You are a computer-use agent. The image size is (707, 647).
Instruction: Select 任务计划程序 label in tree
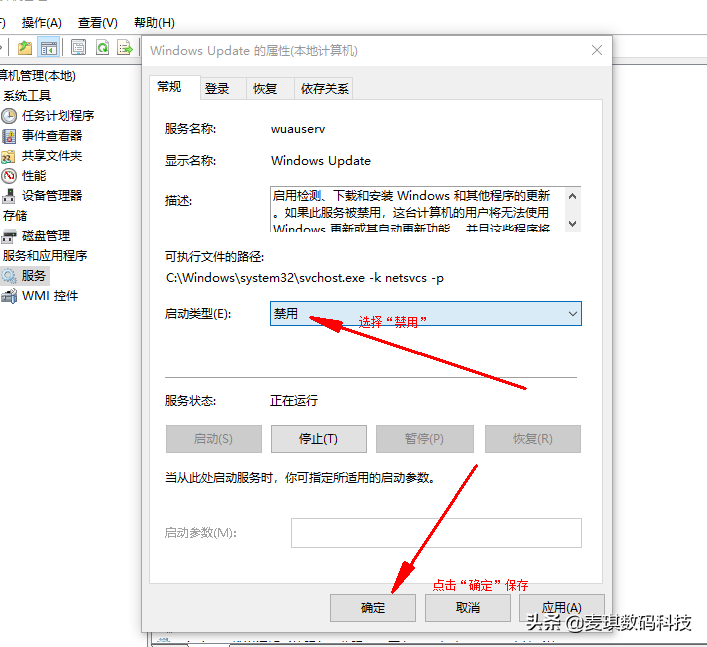click(58, 116)
